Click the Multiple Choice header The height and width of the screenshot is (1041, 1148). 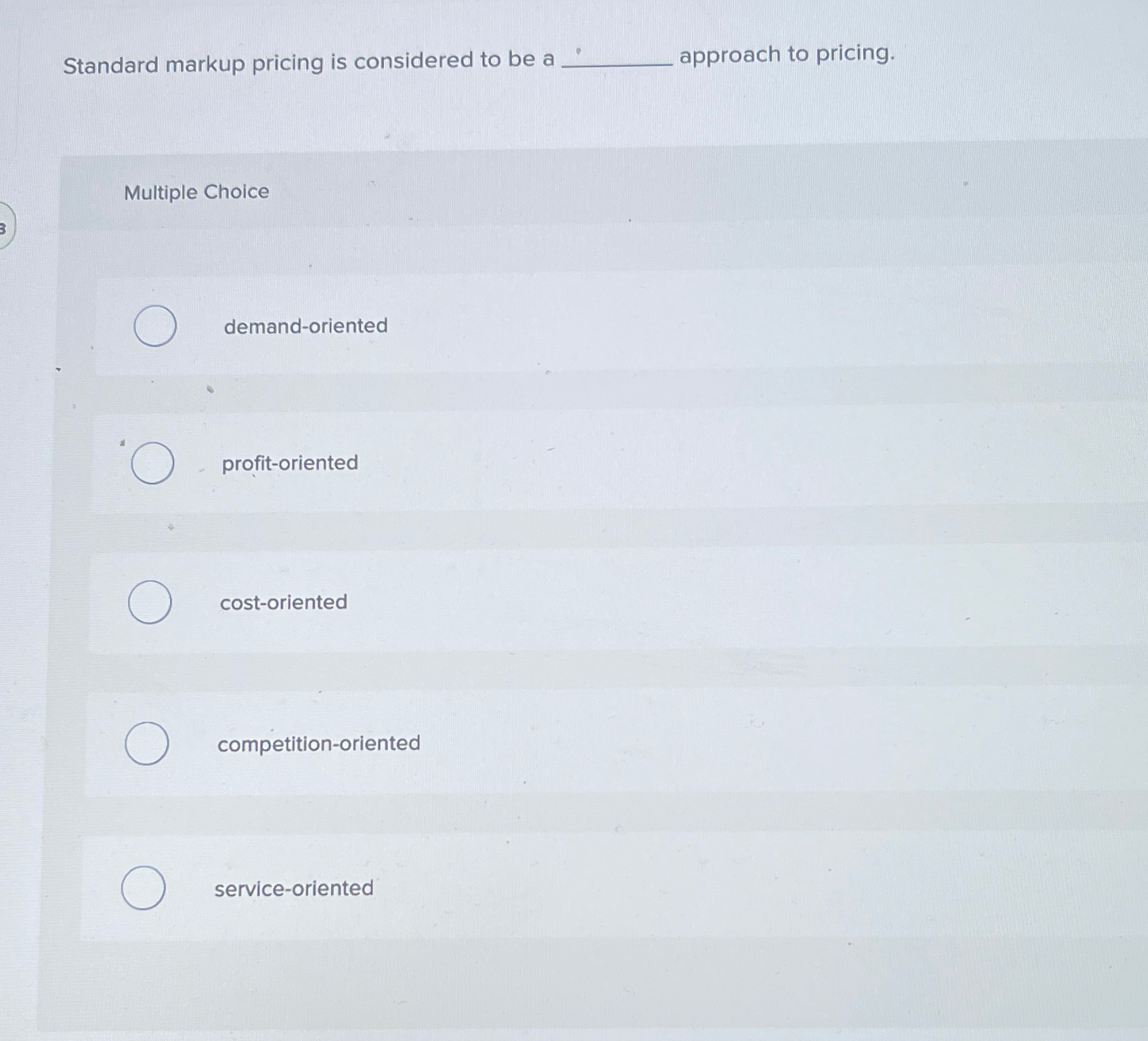tap(196, 193)
